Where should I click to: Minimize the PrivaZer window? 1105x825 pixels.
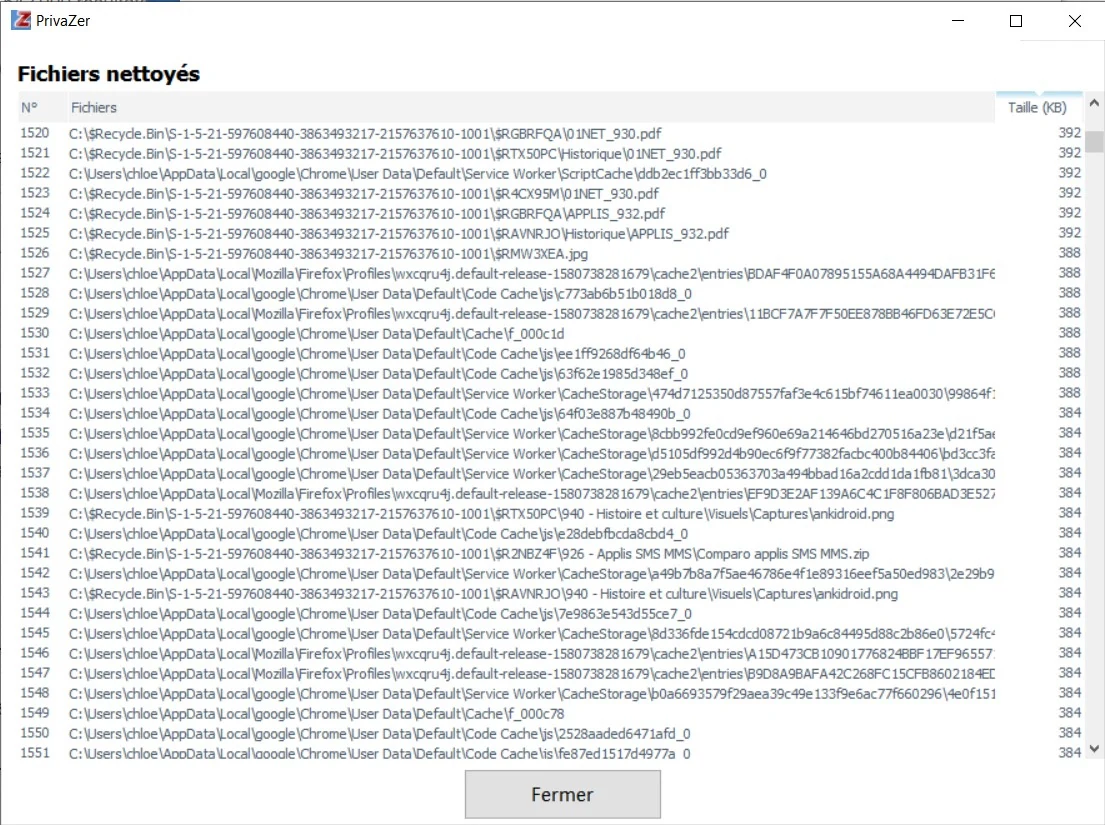[x=958, y=21]
